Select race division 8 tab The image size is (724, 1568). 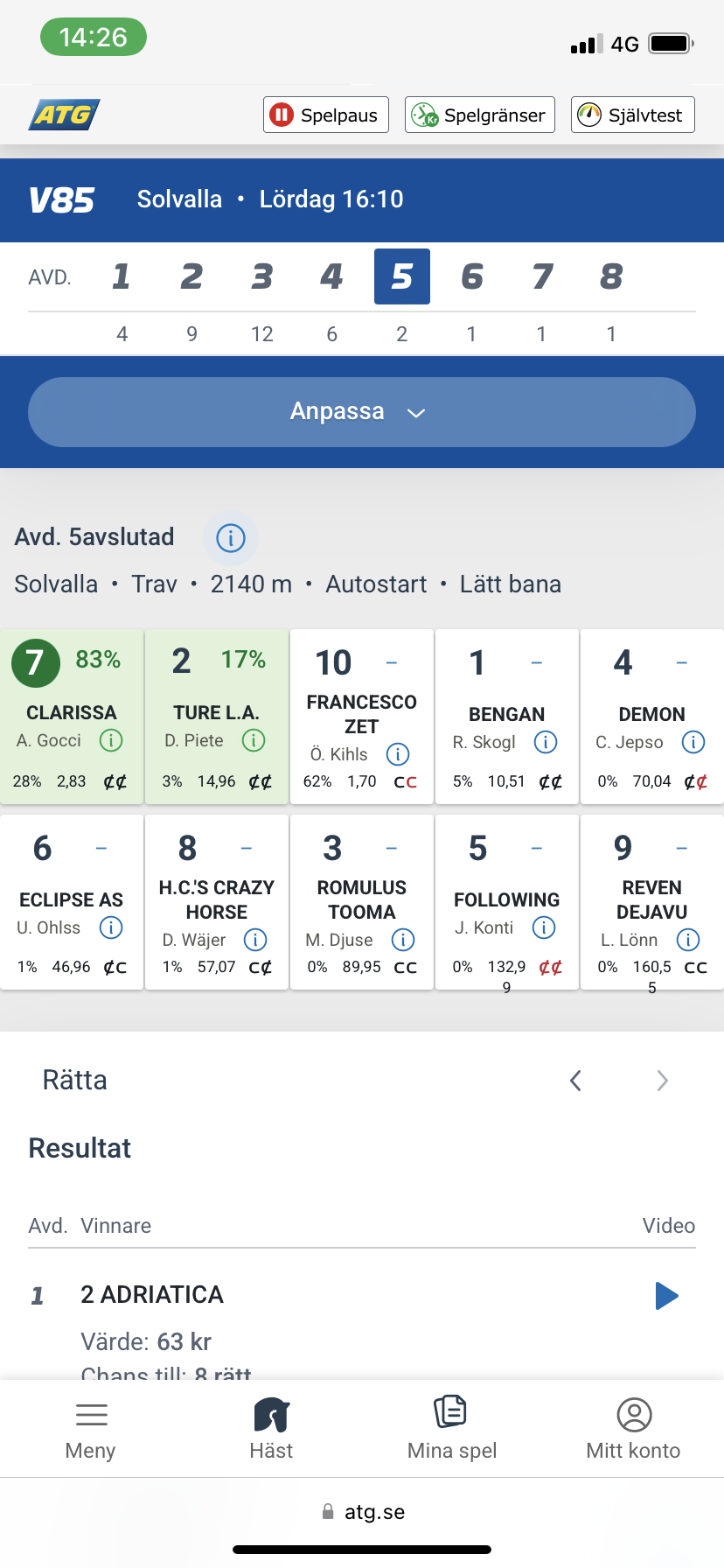[611, 276]
